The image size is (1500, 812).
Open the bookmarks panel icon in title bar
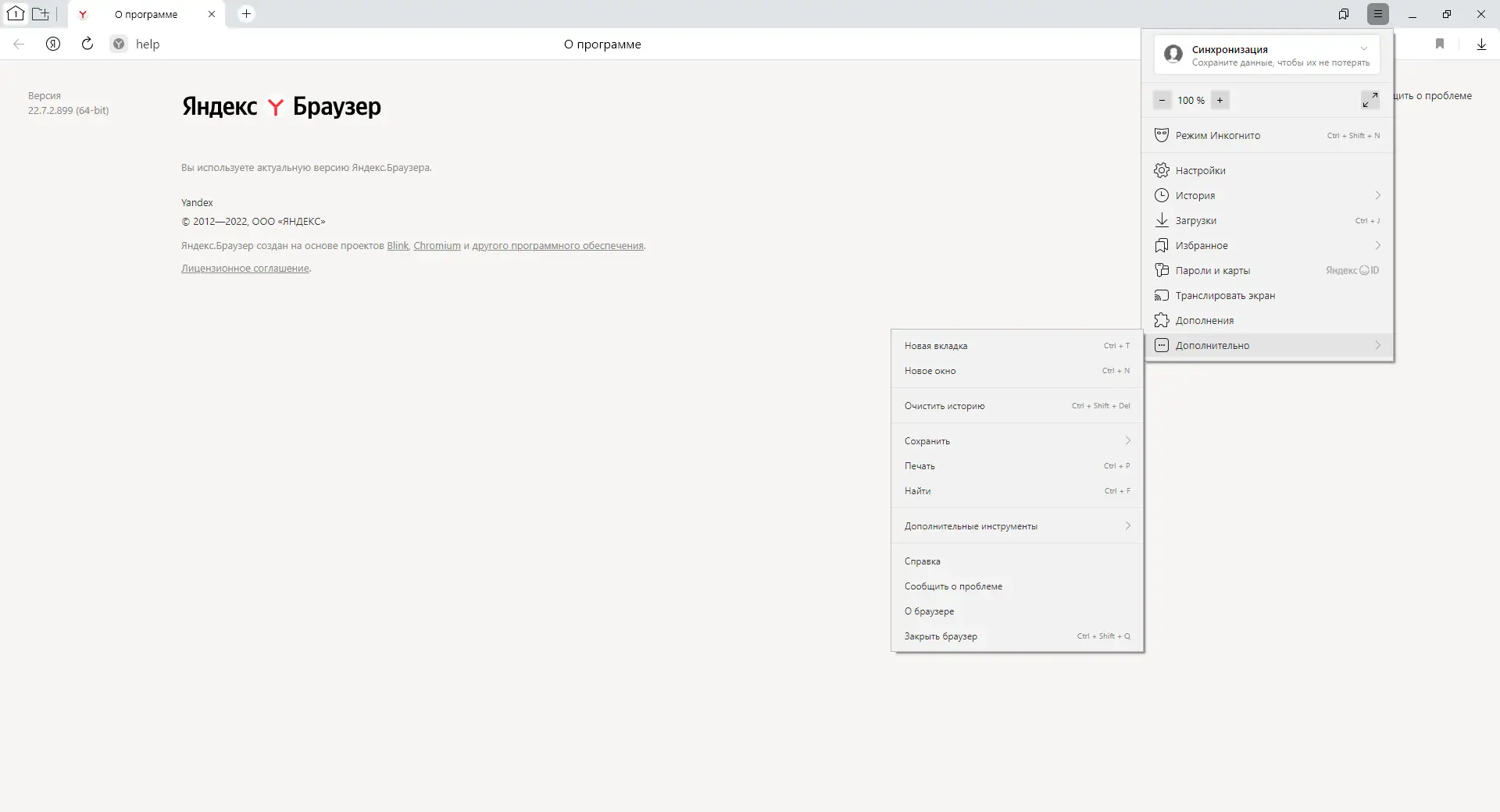coord(1344,14)
